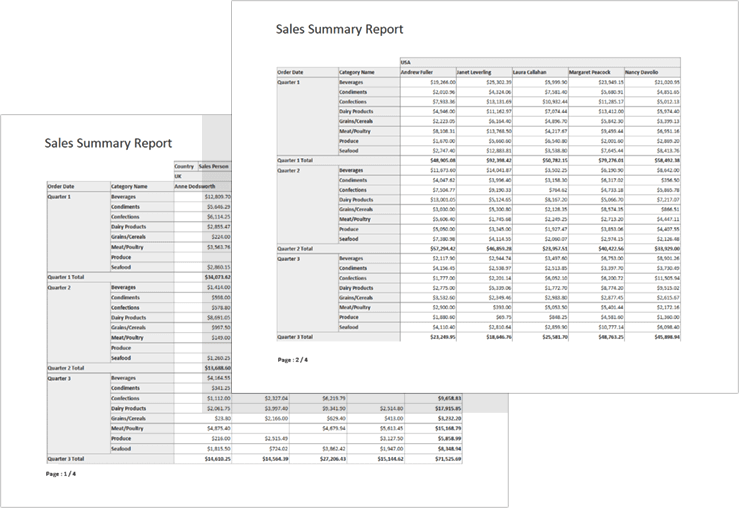Click the "Page : 1 / 4" footer

(61, 474)
